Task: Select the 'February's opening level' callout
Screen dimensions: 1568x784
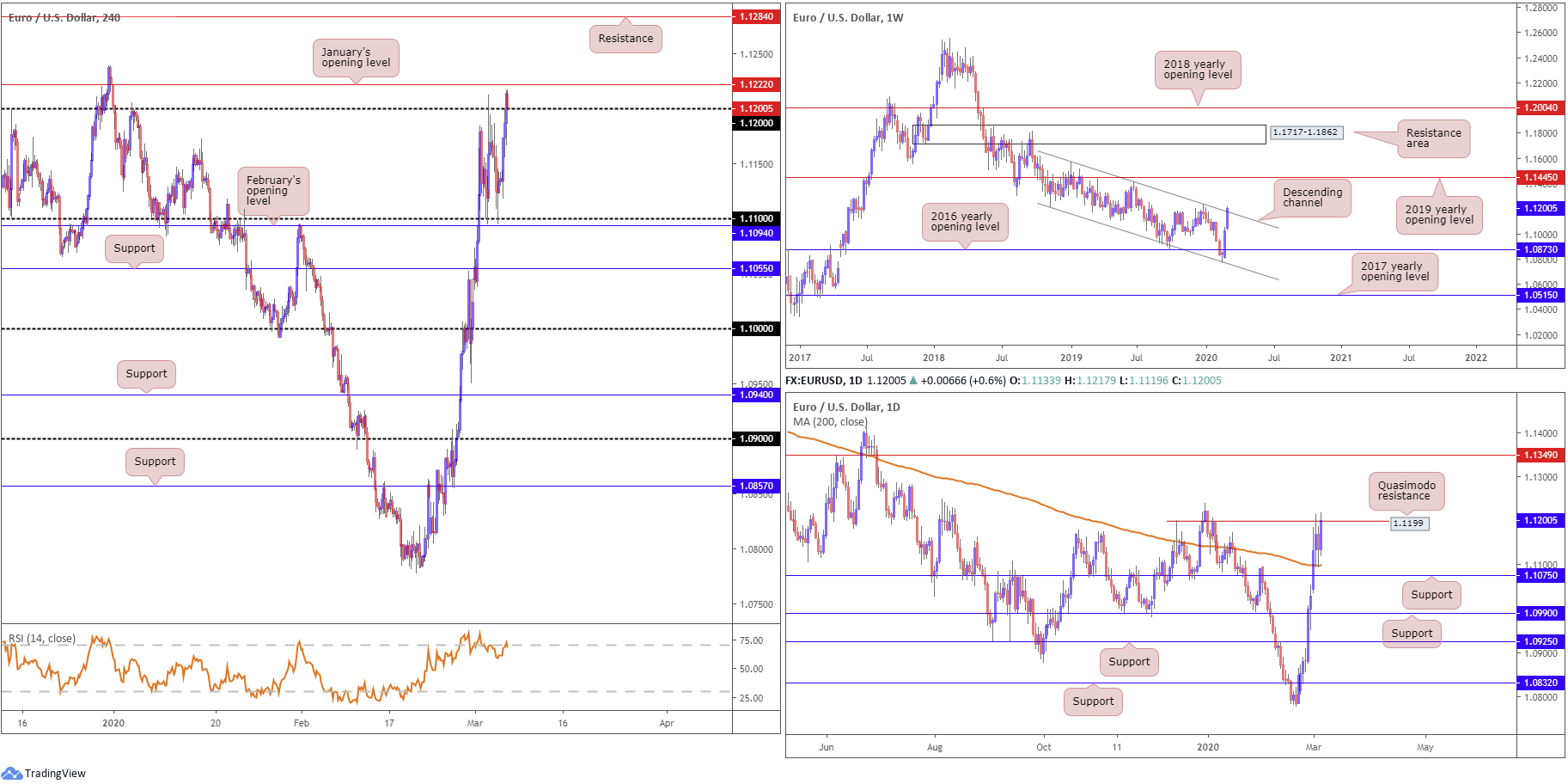Action: pos(273,191)
